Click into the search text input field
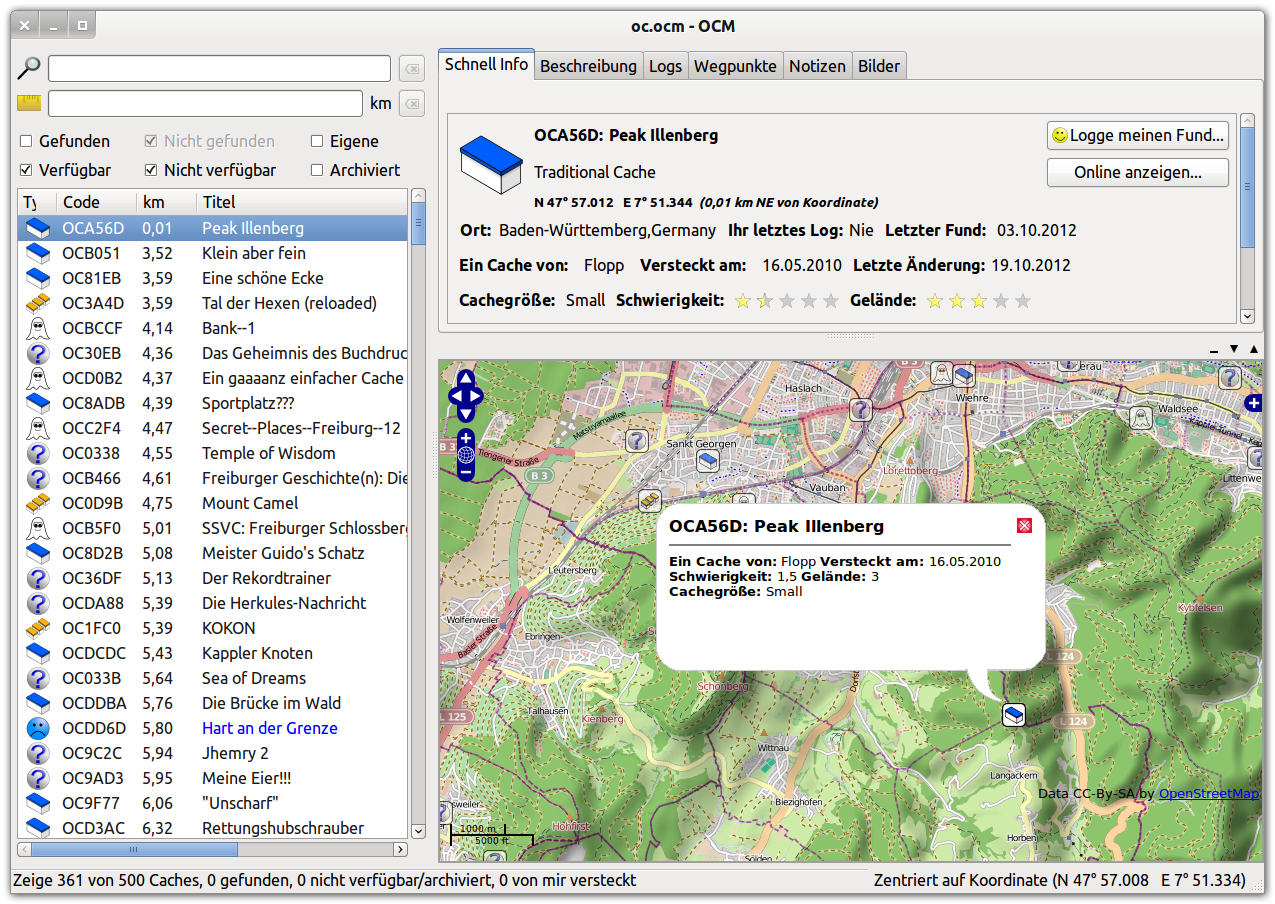The width and height of the screenshot is (1275, 904). [219, 68]
